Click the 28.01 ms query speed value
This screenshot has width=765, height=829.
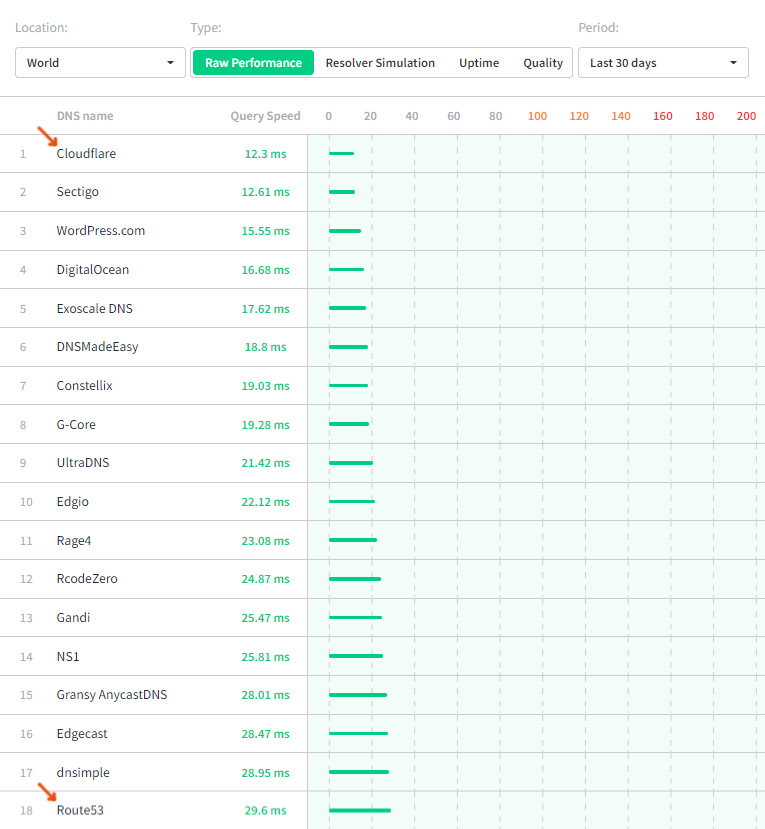coord(265,695)
